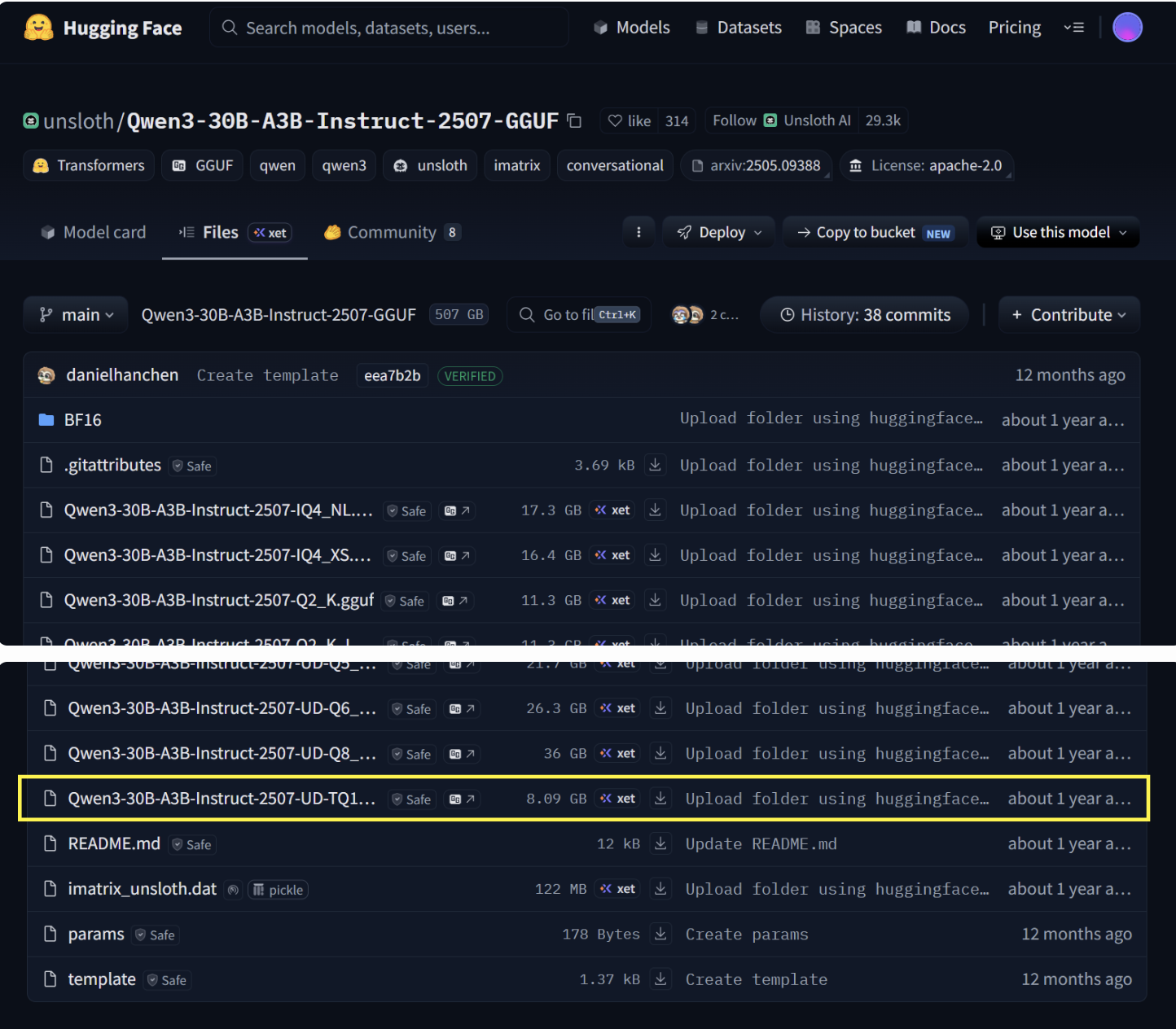Copy model name with copy icon
Viewport: 1176px width, 1029px height.
click(574, 120)
